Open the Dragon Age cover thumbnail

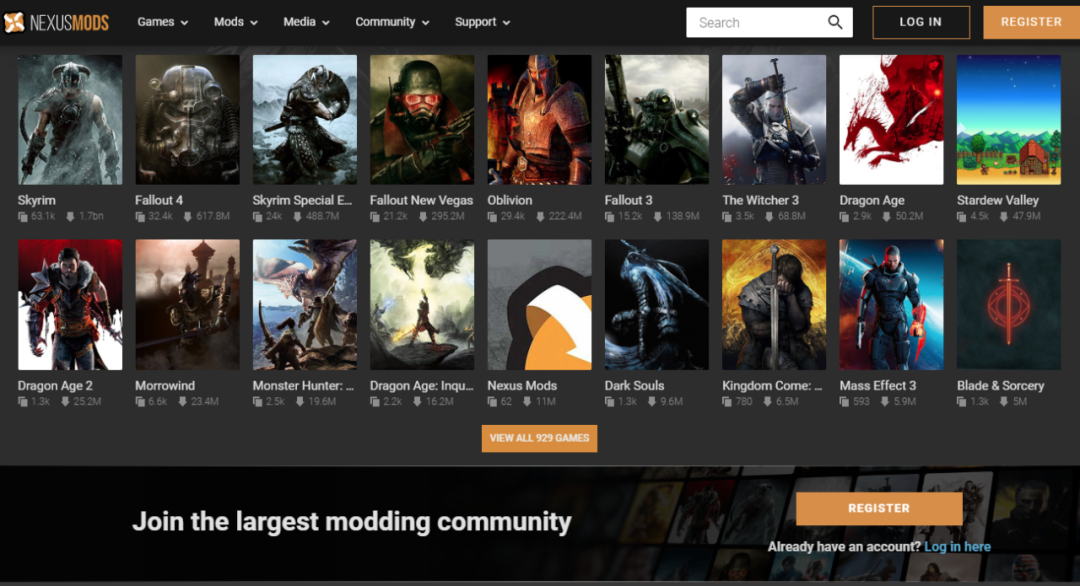coord(891,120)
